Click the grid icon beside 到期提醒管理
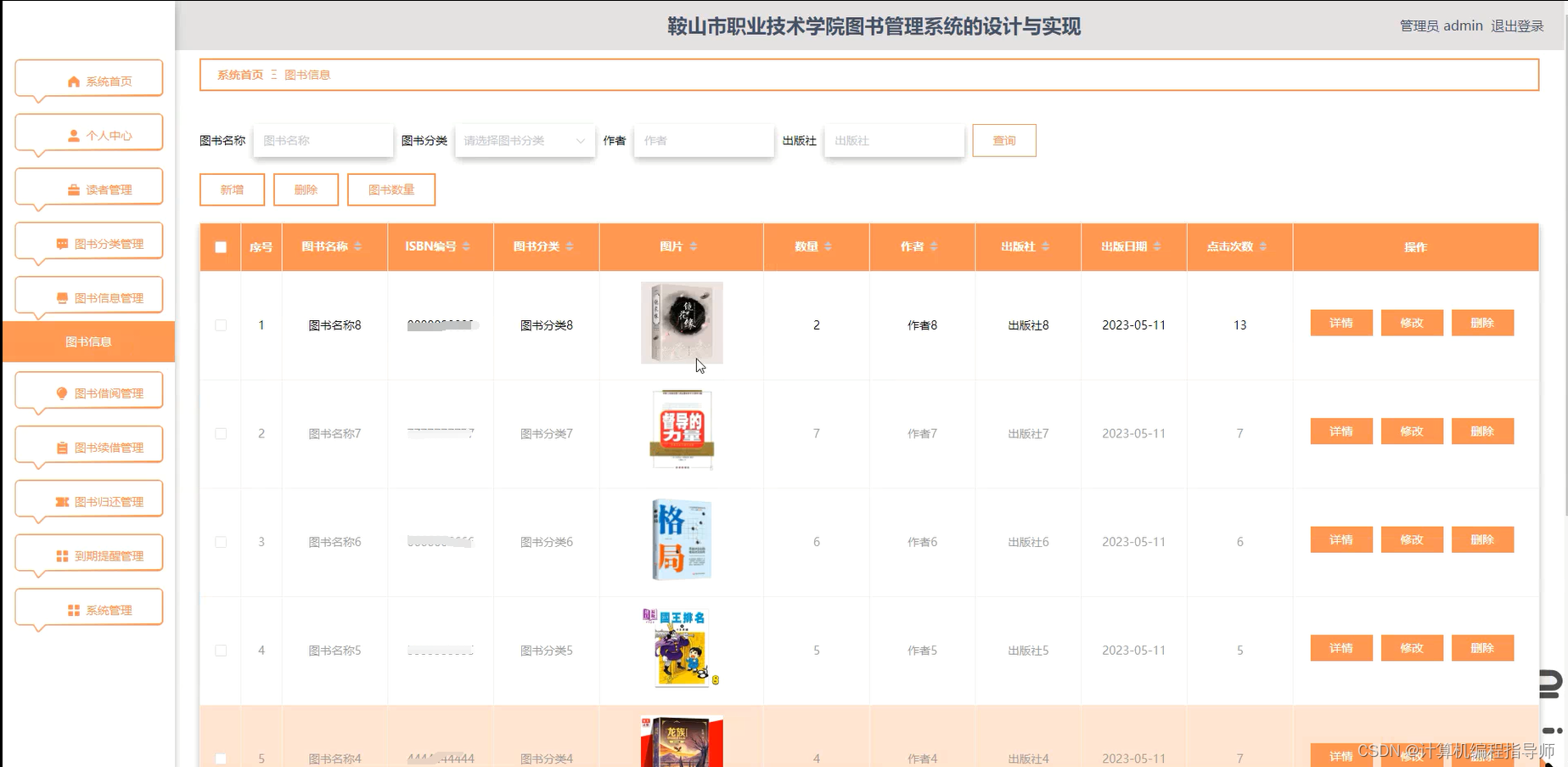 click(x=62, y=557)
